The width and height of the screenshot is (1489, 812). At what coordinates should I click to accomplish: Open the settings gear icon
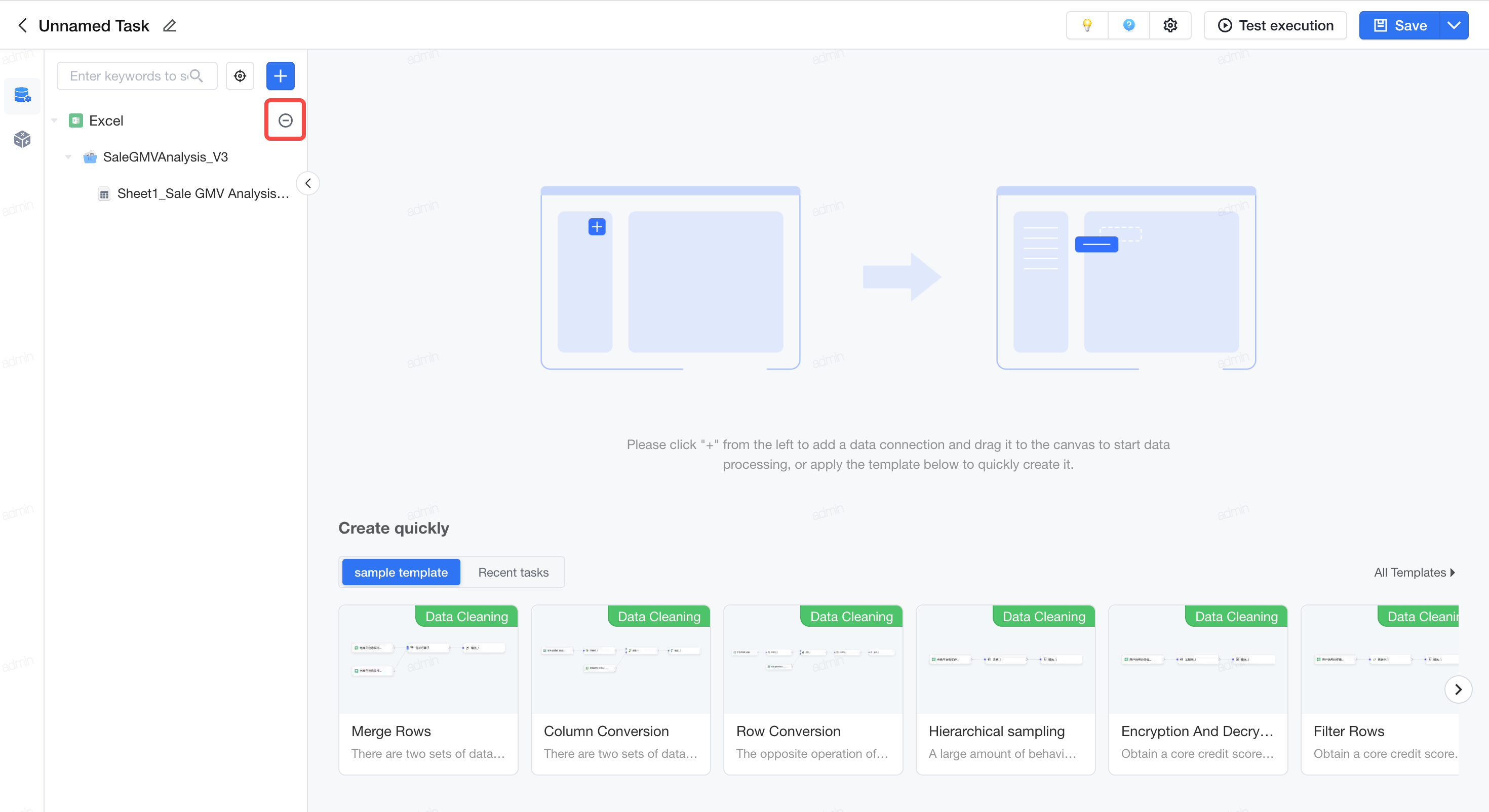point(1170,25)
